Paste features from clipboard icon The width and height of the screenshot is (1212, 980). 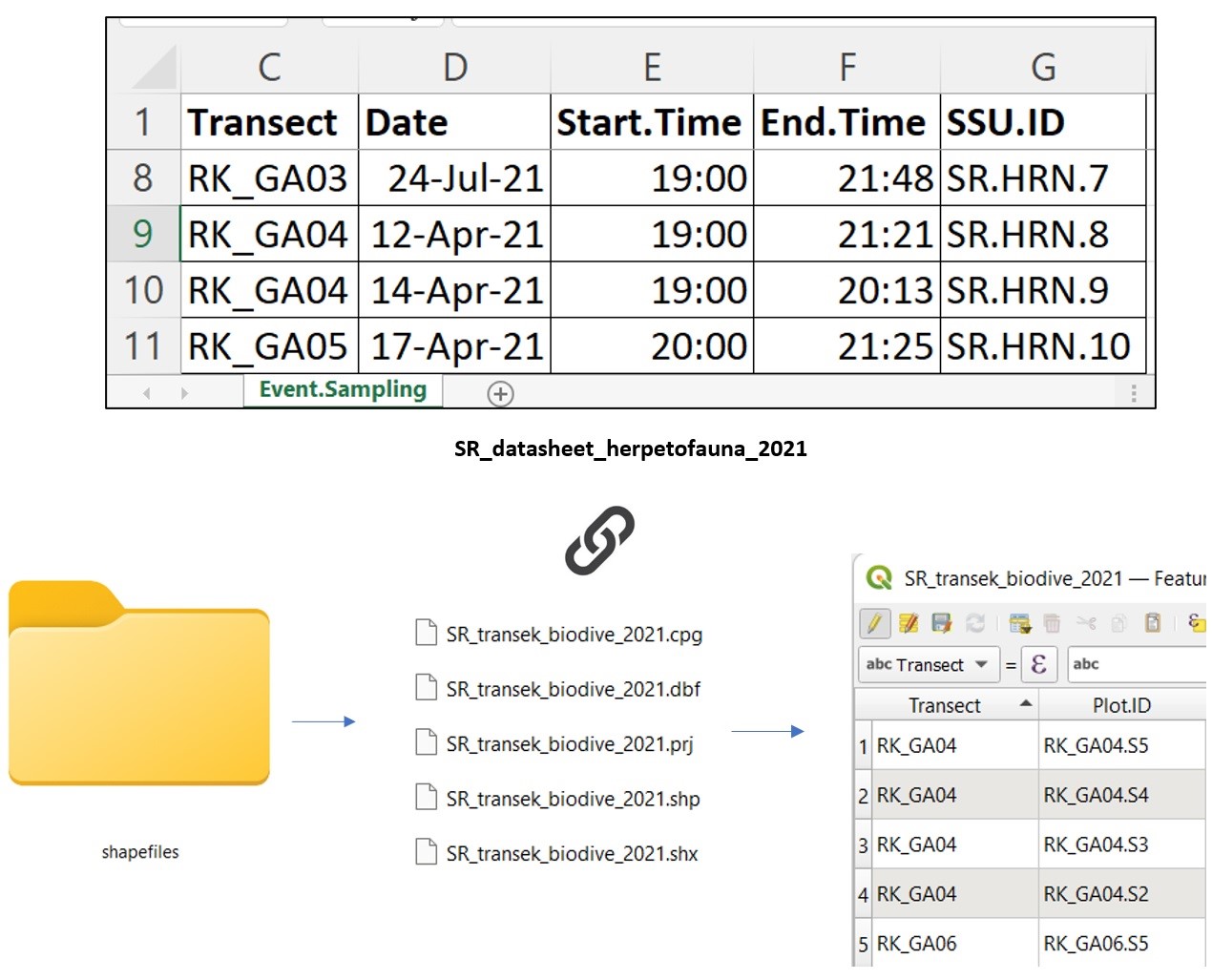[x=1153, y=623]
